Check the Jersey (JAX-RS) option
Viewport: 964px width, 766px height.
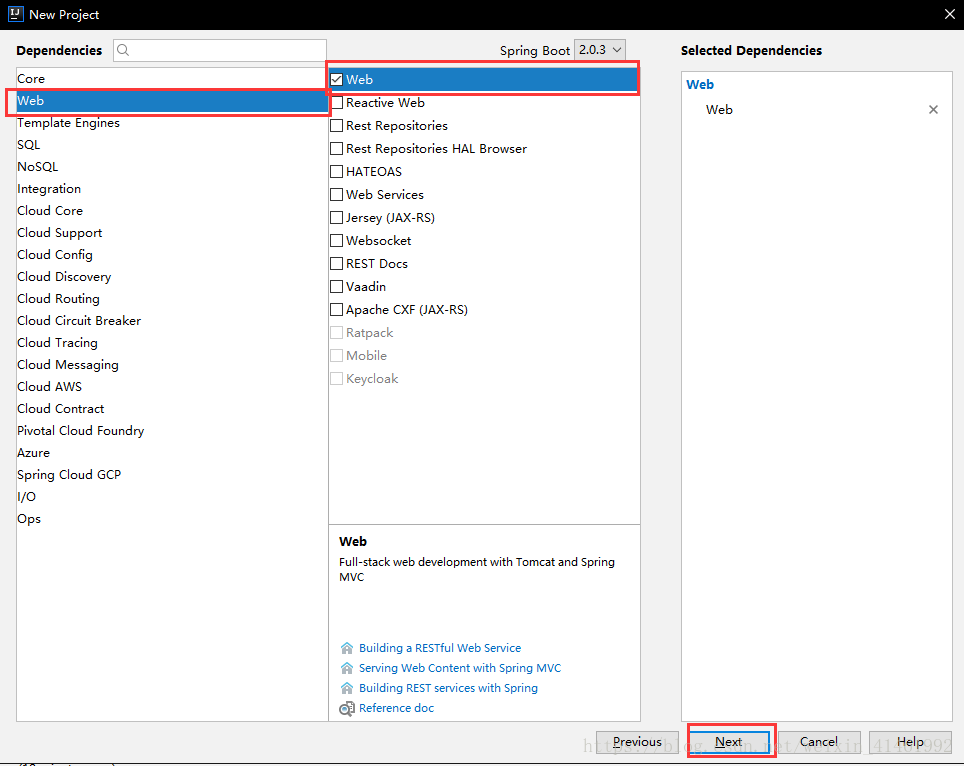[336, 218]
